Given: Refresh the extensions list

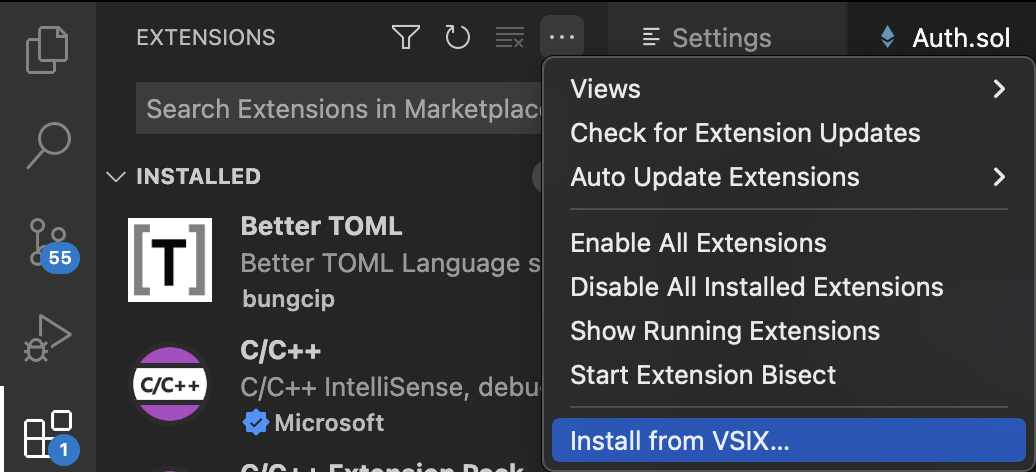Looking at the screenshot, I should pos(457,37).
